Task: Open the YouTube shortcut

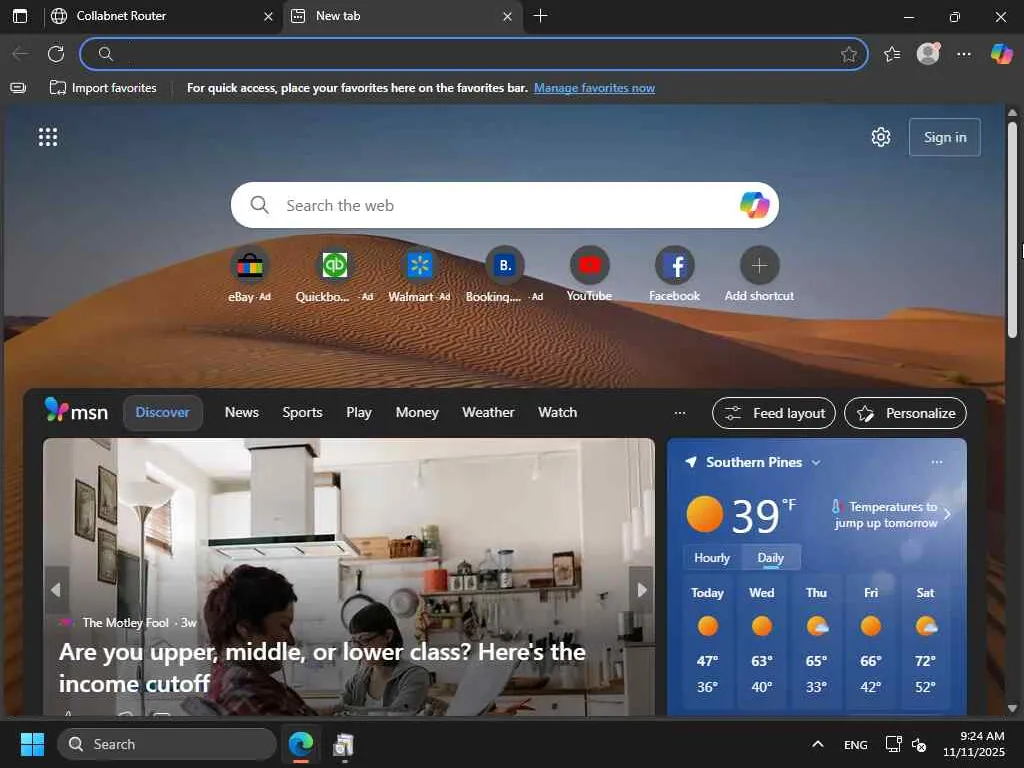Action: [589, 266]
